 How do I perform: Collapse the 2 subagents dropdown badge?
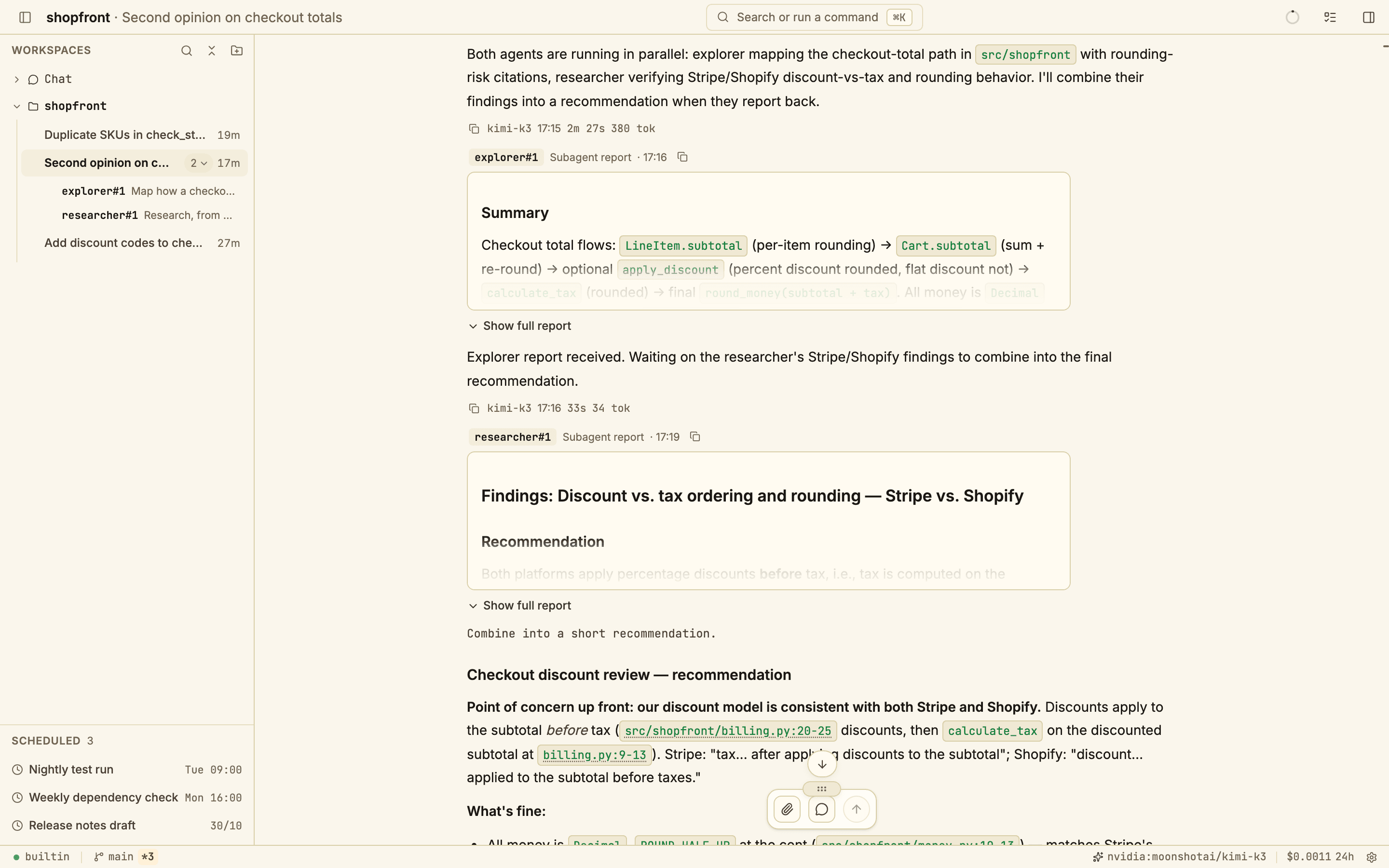198,163
